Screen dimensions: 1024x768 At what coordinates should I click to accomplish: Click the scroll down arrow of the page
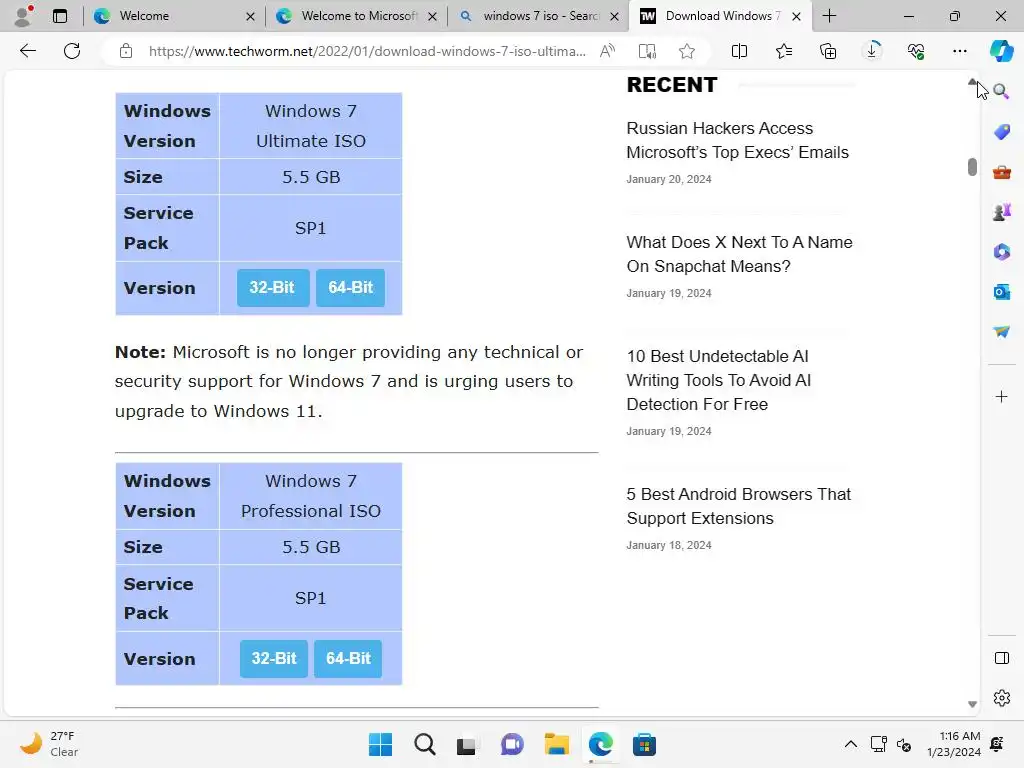972,704
